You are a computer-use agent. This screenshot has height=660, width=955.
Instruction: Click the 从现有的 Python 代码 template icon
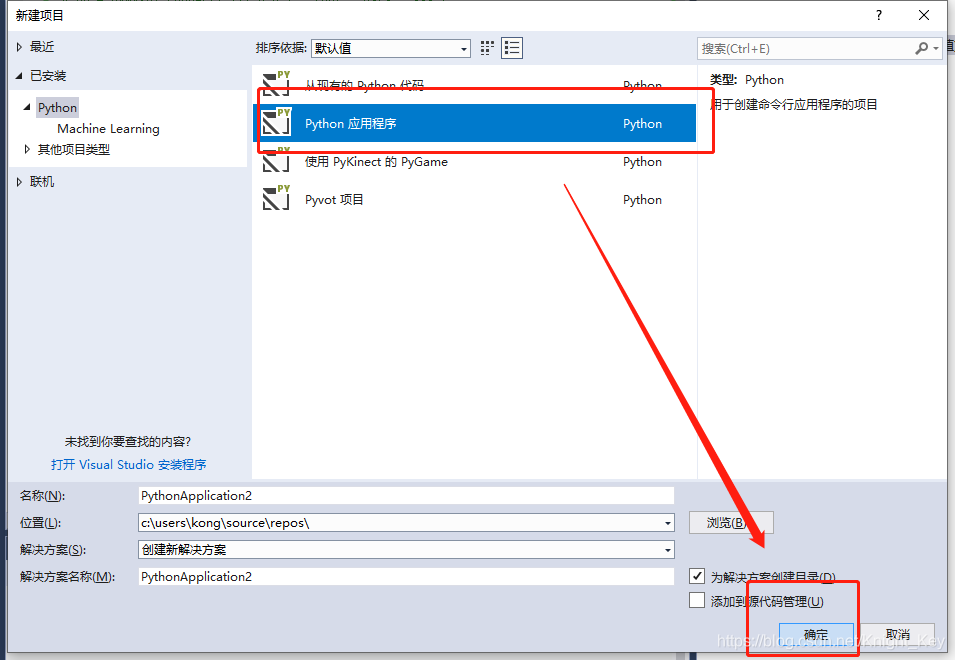276,85
